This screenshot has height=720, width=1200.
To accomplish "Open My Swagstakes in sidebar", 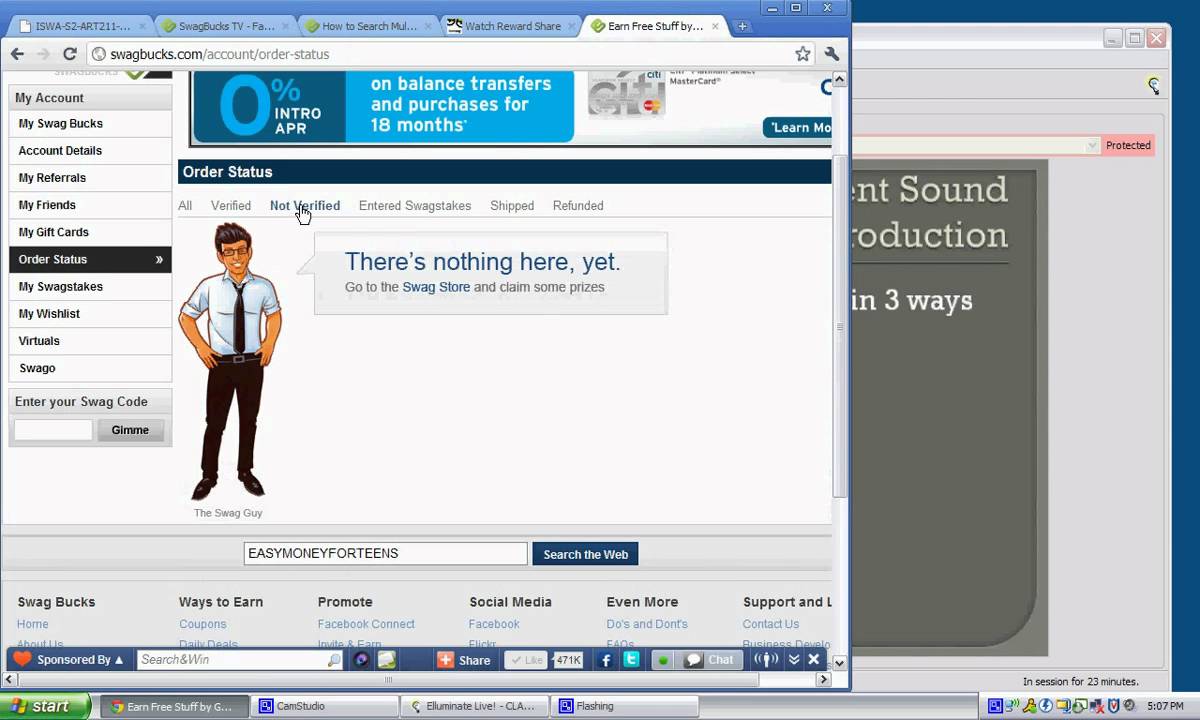I will point(90,287).
